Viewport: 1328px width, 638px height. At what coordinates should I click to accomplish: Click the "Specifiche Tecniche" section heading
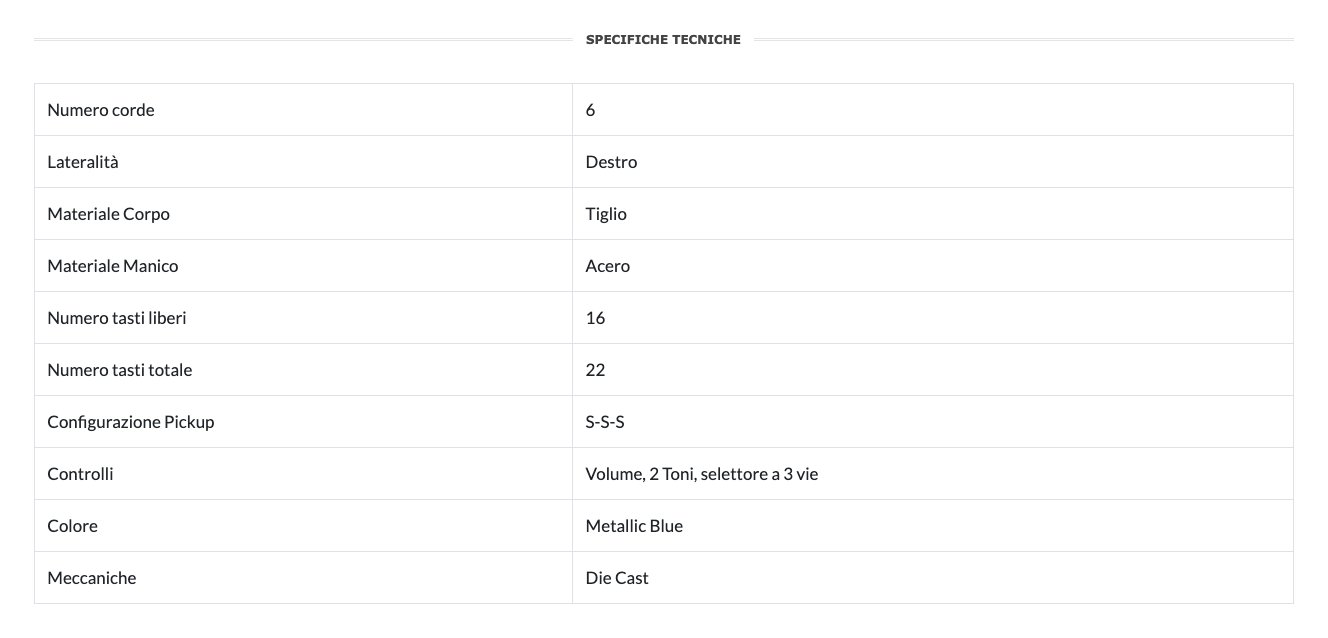pyautogui.click(x=663, y=40)
